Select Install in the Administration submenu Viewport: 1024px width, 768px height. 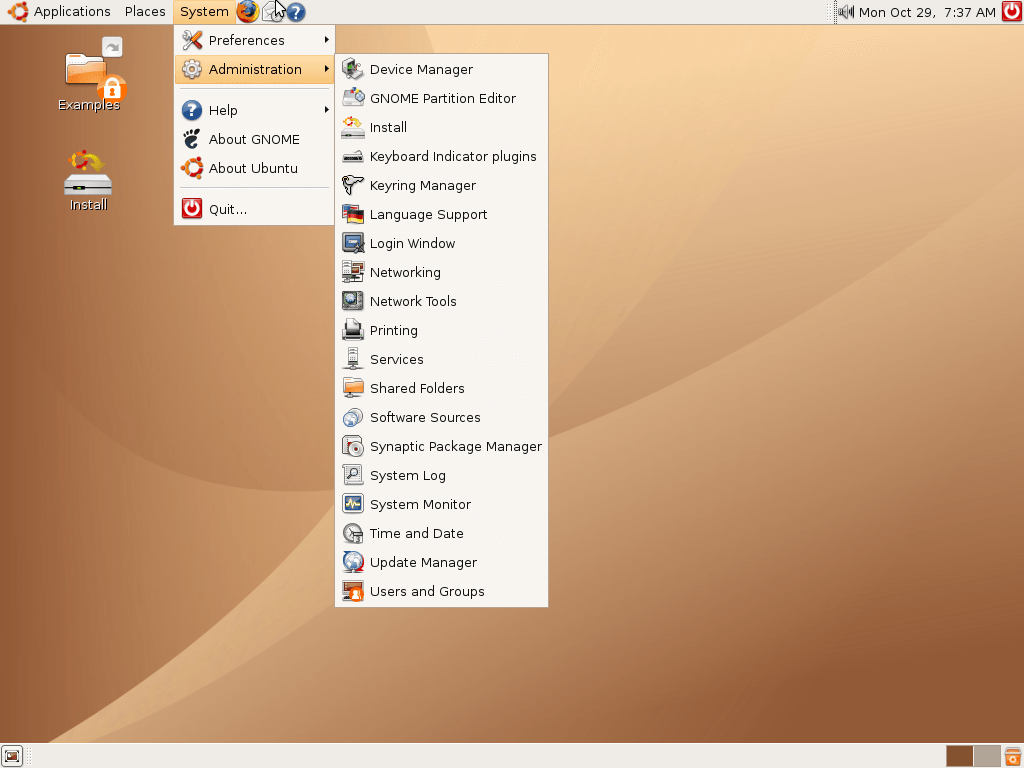[x=441, y=127]
